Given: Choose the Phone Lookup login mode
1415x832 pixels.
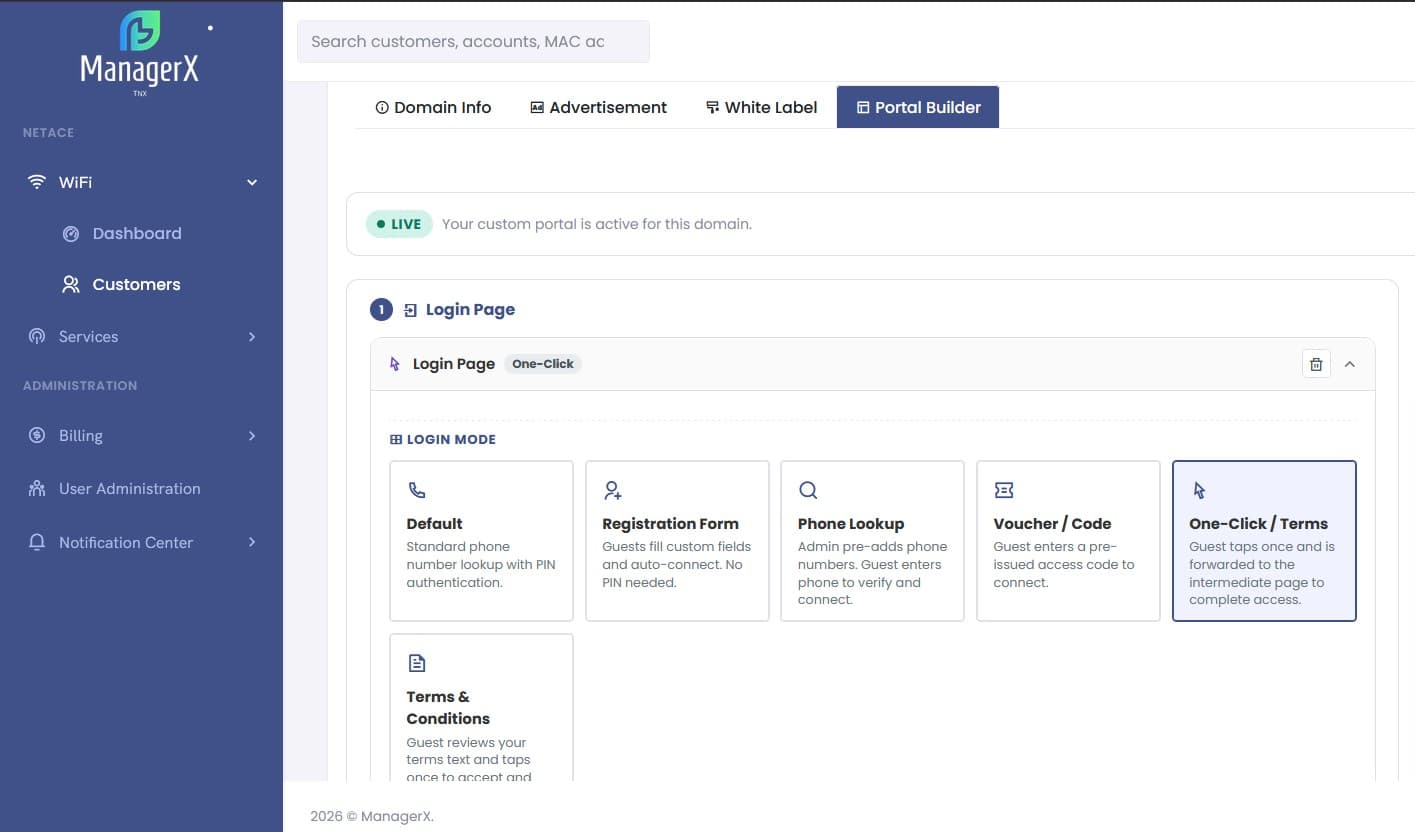Looking at the screenshot, I should point(872,541).
